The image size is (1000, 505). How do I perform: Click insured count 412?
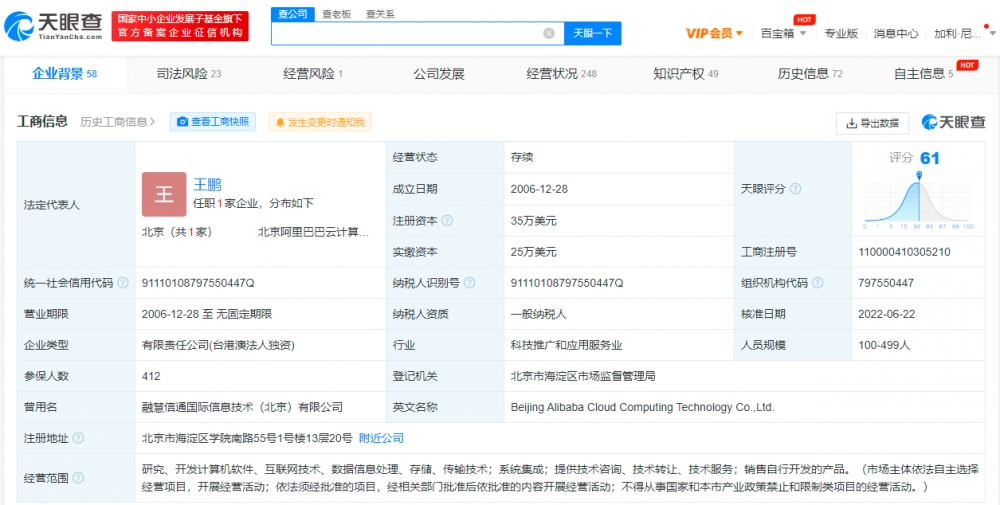[x=151, y=376]
